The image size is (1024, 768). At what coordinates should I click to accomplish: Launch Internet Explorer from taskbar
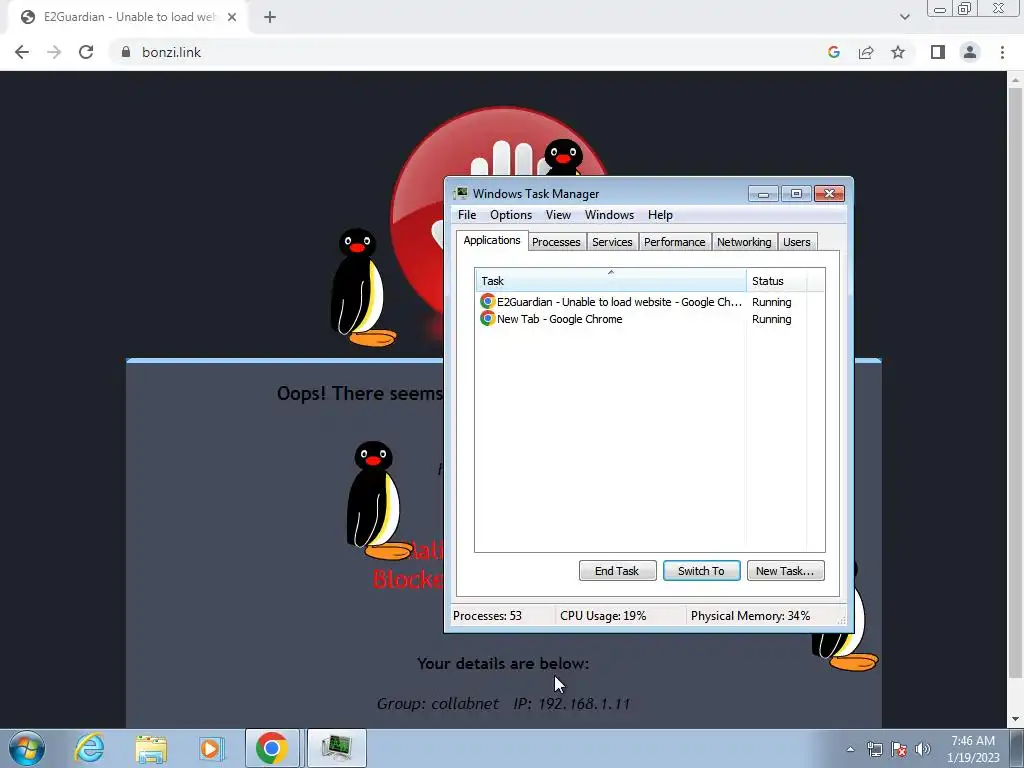(89, 748)
